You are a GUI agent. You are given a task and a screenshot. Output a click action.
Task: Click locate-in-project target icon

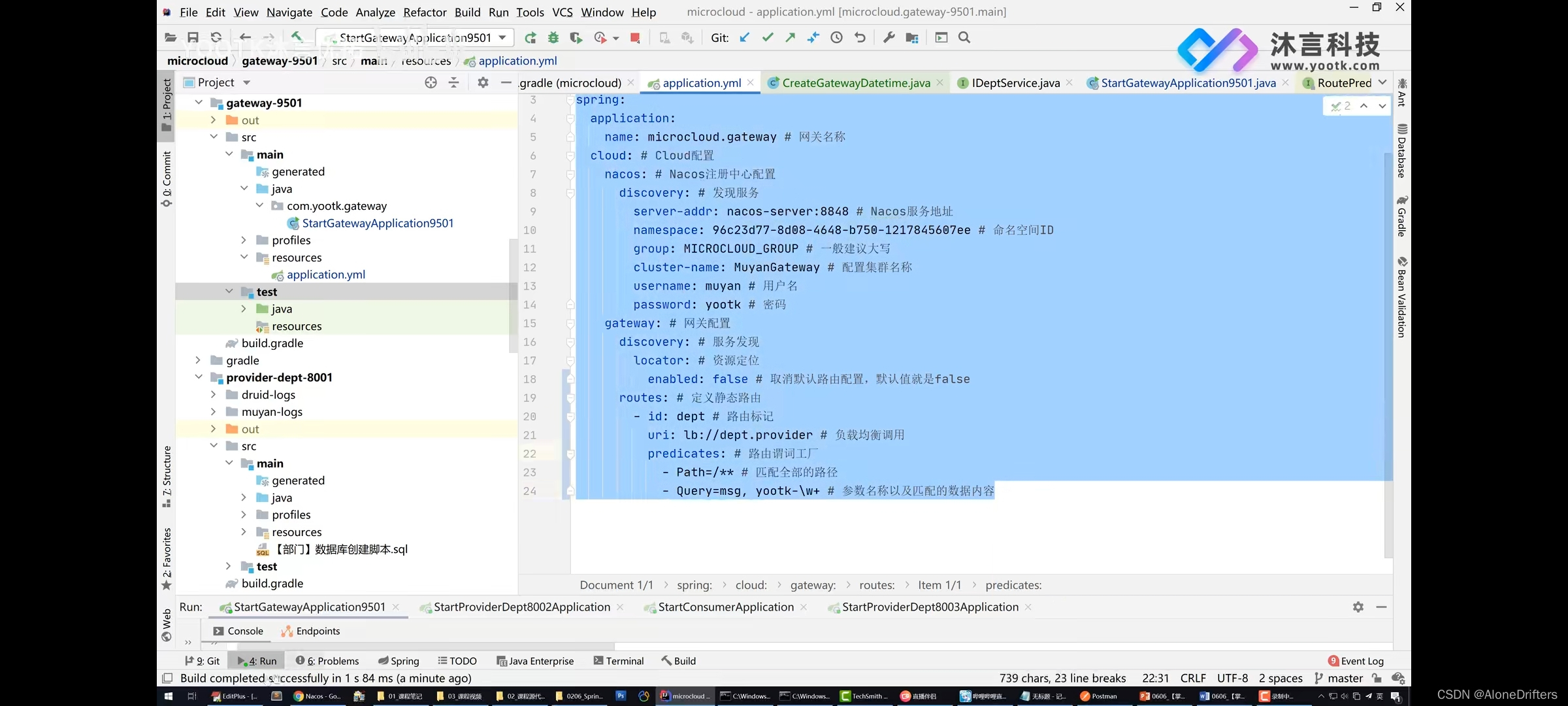click(431, 82)
